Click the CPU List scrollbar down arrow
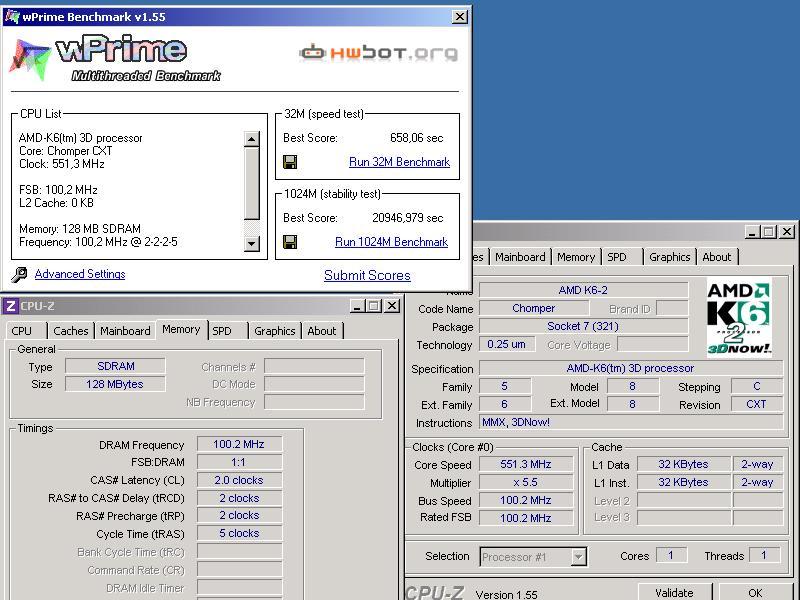This screenshot has height=600, width=800. pos(252,243)
